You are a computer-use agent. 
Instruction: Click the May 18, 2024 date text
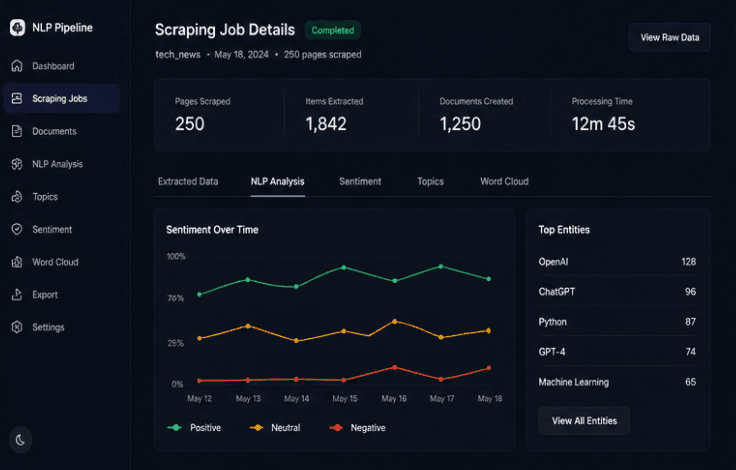coord(241,55)
